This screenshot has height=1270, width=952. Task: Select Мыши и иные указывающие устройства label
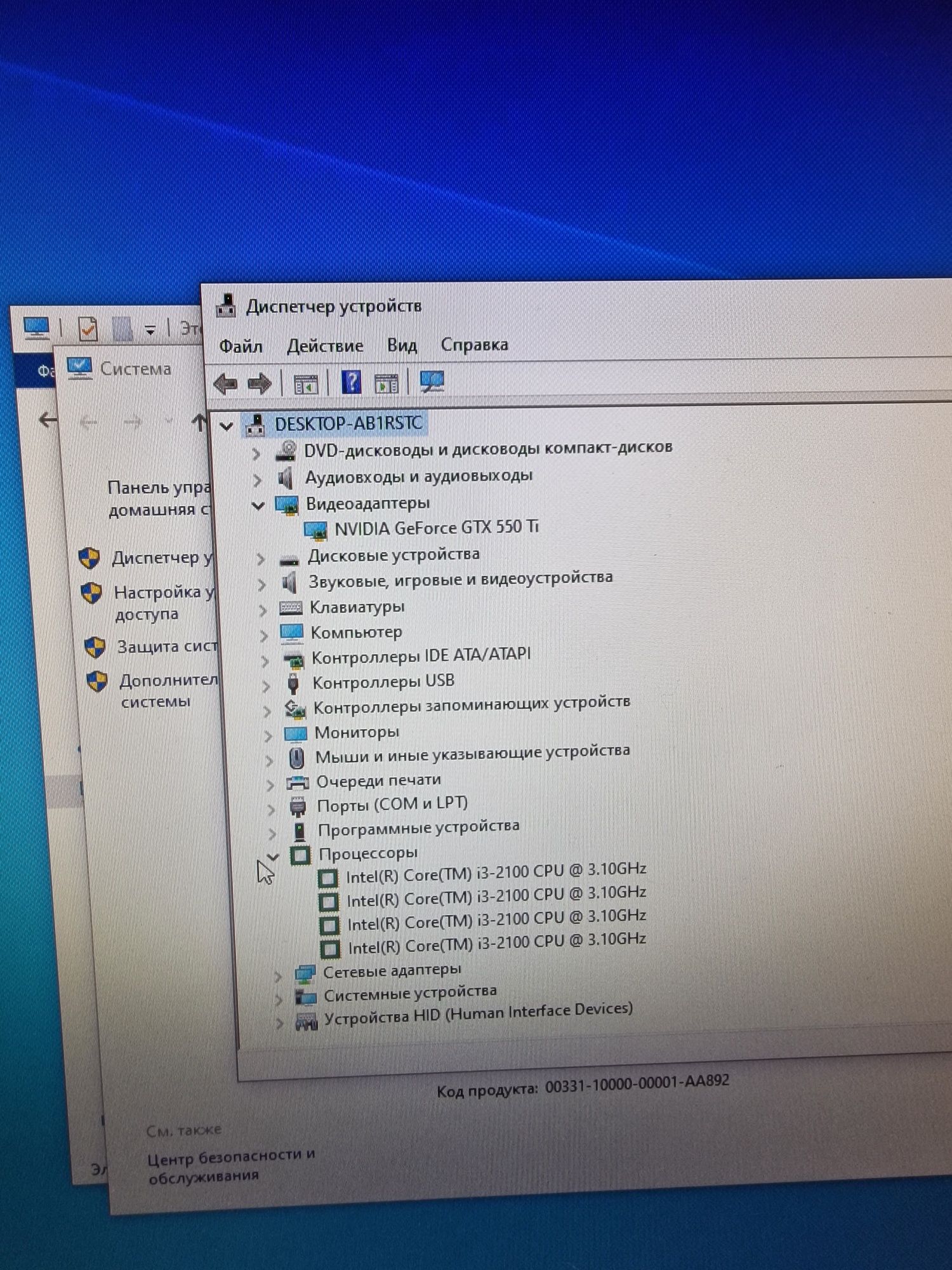(473, 754)
